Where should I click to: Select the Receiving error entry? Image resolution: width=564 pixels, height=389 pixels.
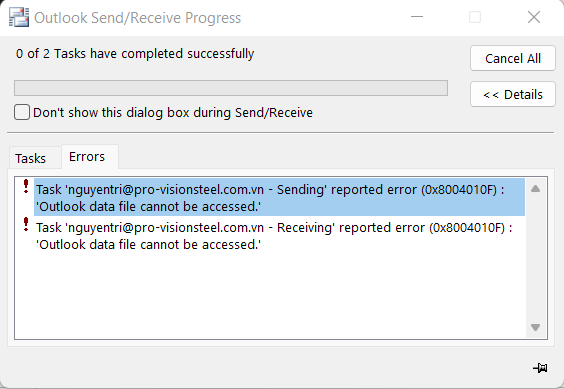(279, 236)
